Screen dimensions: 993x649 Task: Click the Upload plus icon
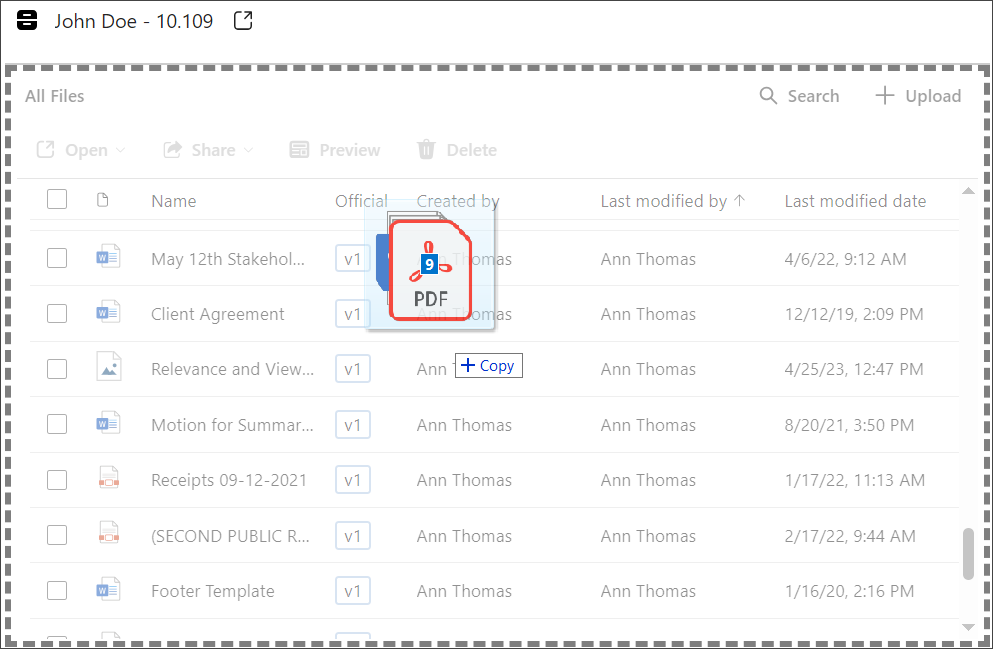[x=884, y=96]
